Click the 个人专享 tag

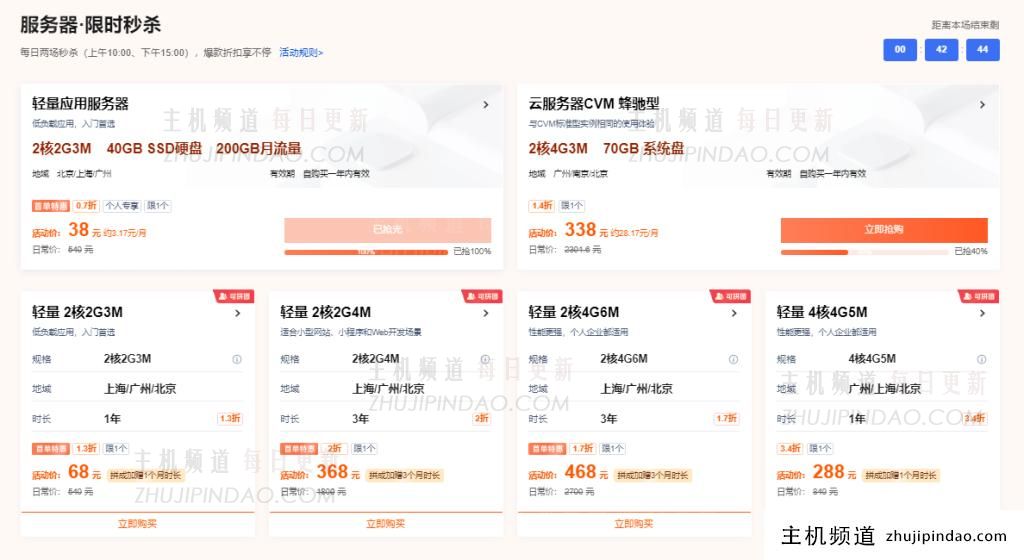pyautogui.click(x=122, y=206)
